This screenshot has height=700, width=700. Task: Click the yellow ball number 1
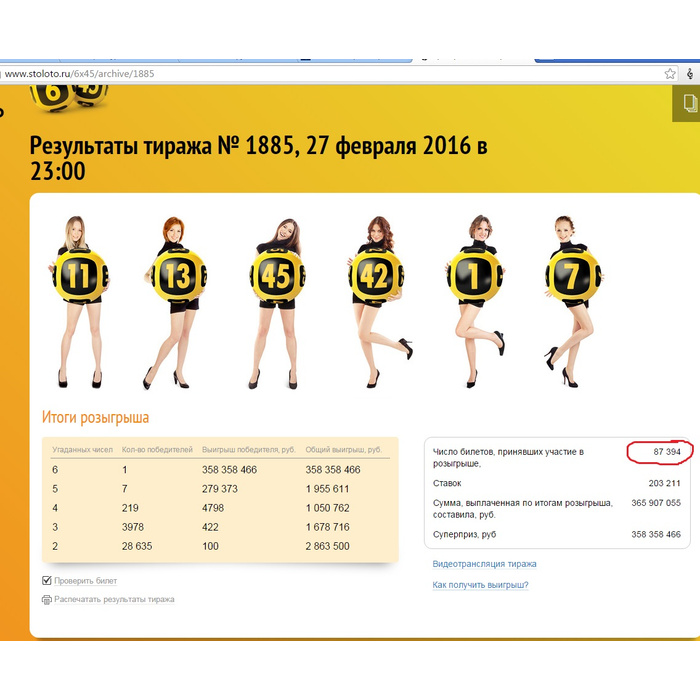click(472, 277)
